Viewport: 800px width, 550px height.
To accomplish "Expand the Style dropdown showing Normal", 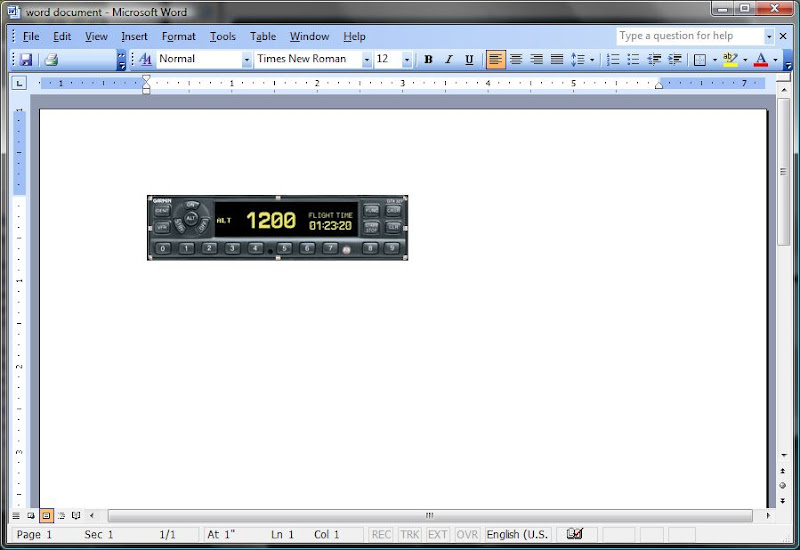I will click(x=247, y=60).
